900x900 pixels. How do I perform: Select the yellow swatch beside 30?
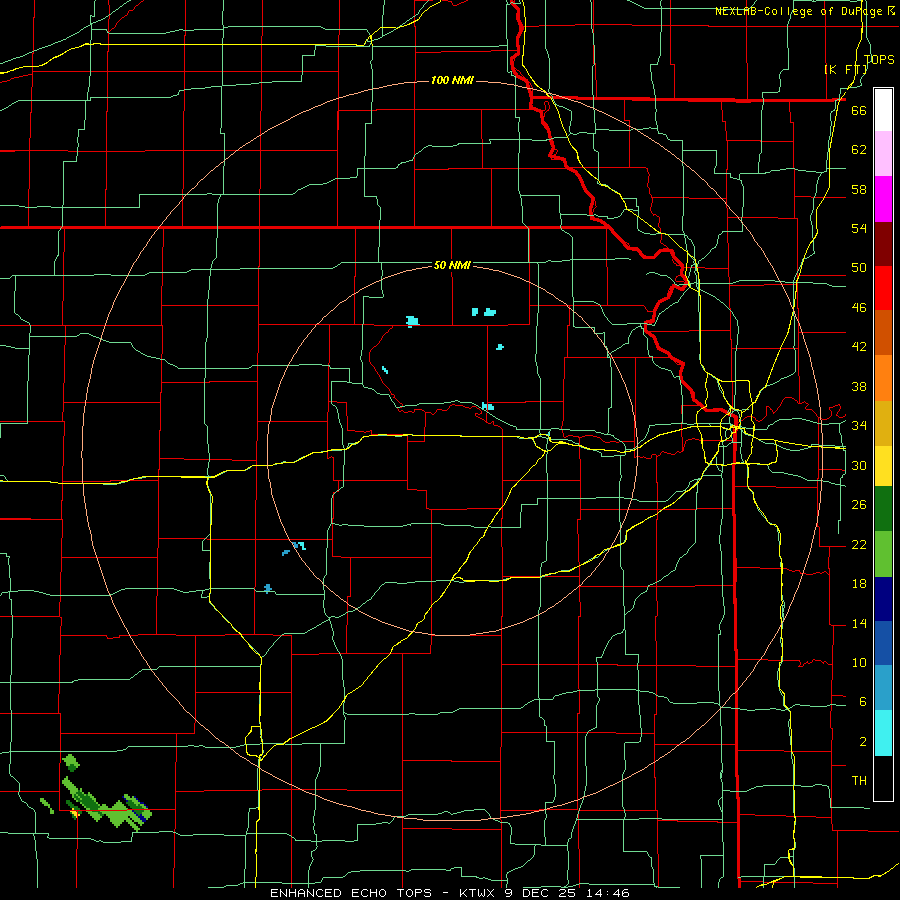[883, 465]
